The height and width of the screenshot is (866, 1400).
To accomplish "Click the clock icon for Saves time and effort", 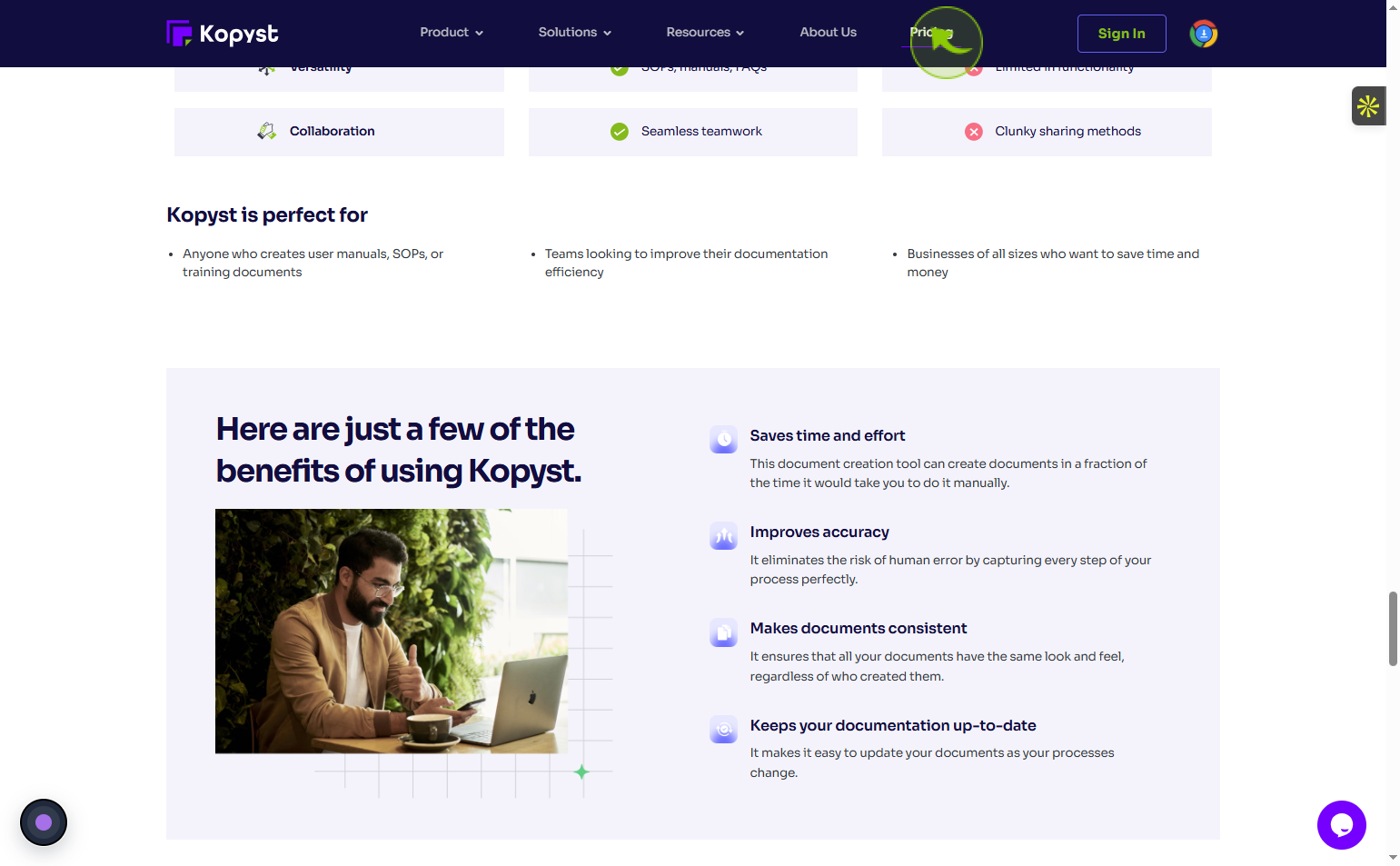I will 724,439.
